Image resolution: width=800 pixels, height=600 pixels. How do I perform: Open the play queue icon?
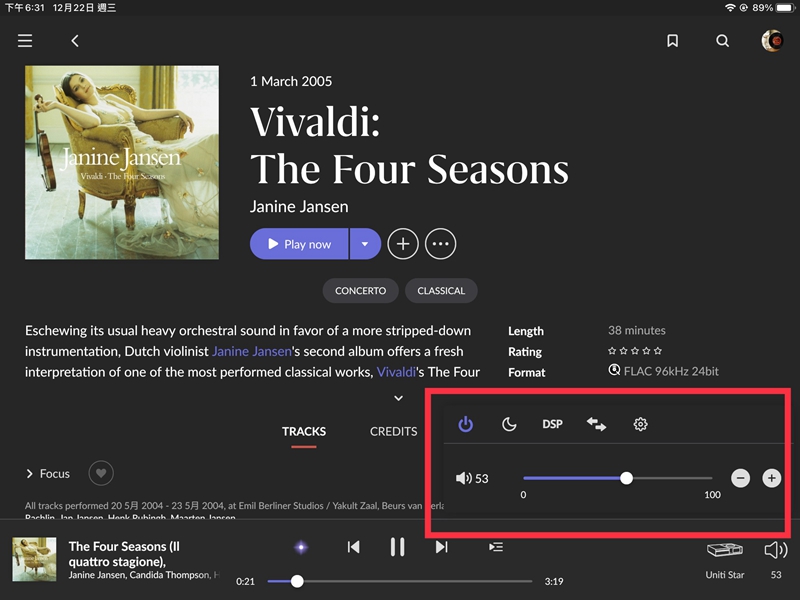click(x=496, y=547)
